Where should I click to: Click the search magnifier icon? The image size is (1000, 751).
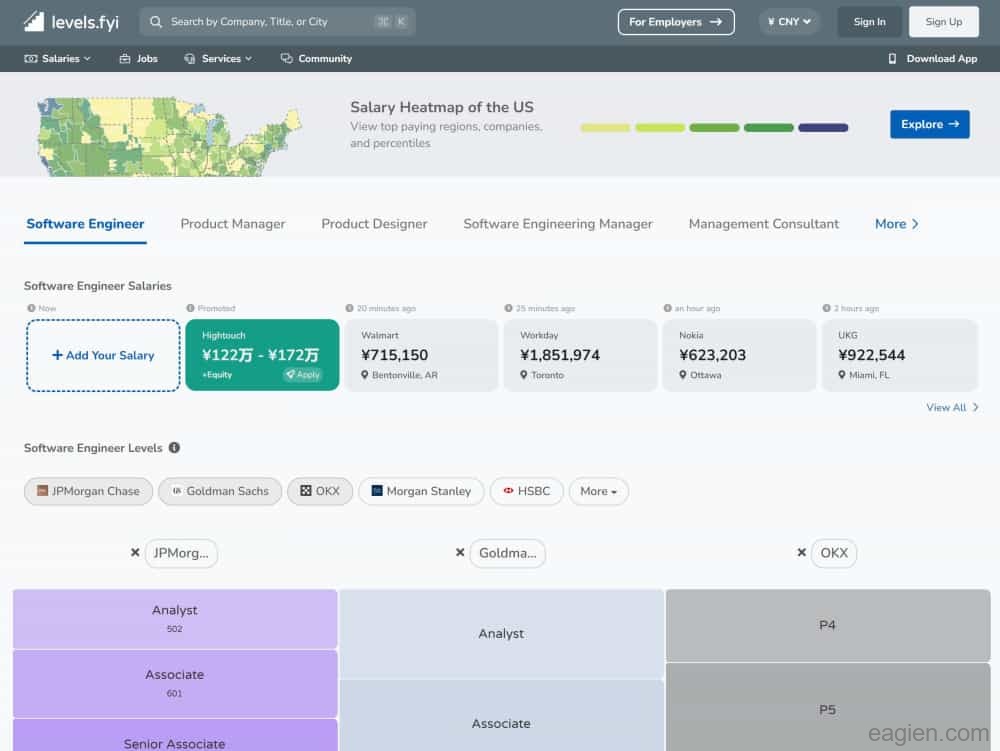pos(156,22)
